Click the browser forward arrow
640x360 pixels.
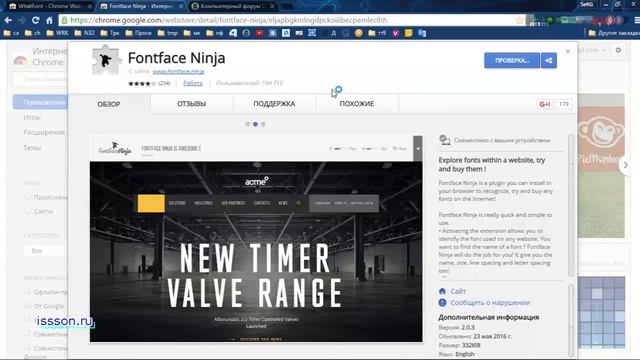pos(22,20)
